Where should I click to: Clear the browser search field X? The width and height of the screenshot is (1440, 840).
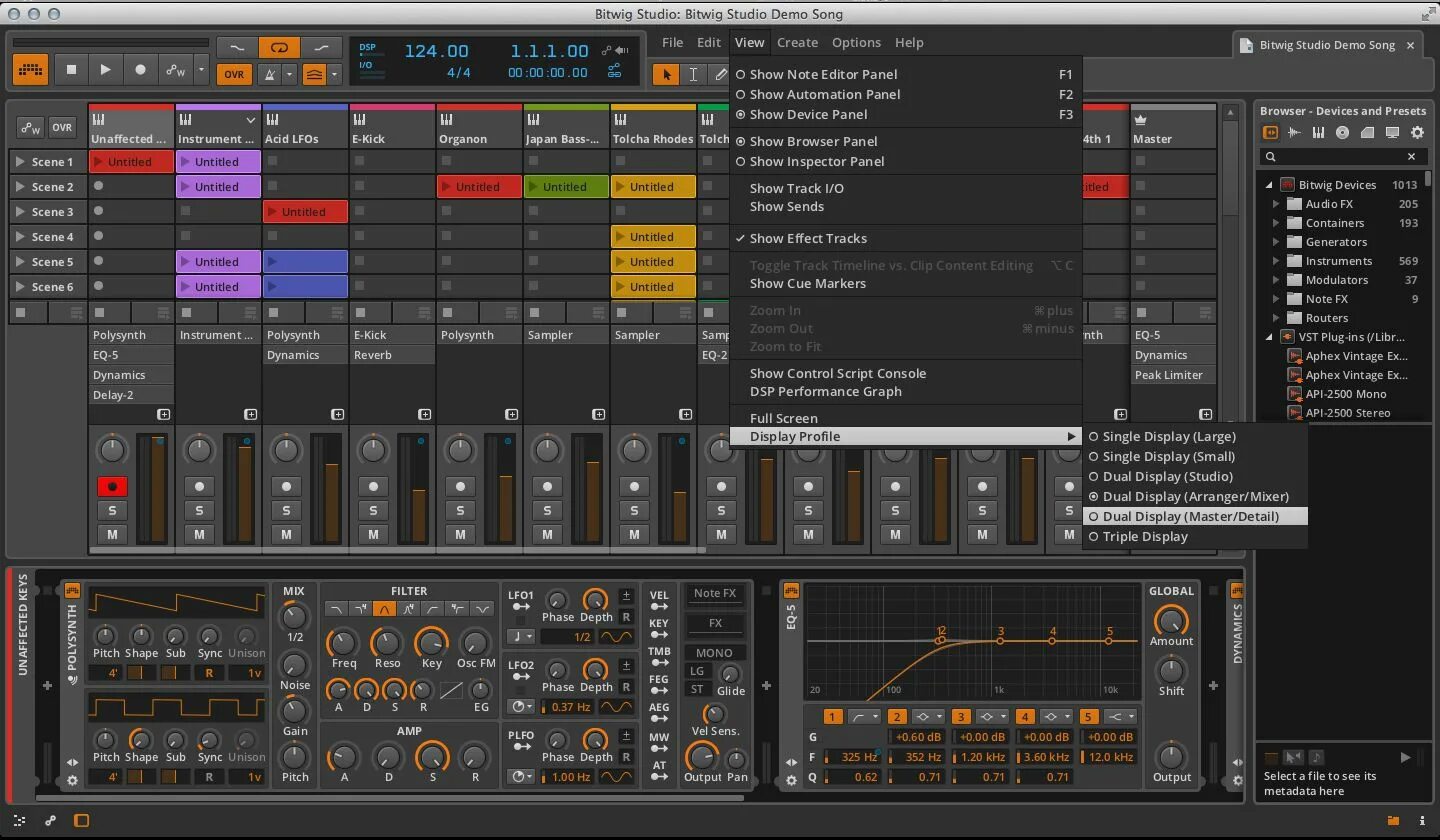(x=1411, y=156)
